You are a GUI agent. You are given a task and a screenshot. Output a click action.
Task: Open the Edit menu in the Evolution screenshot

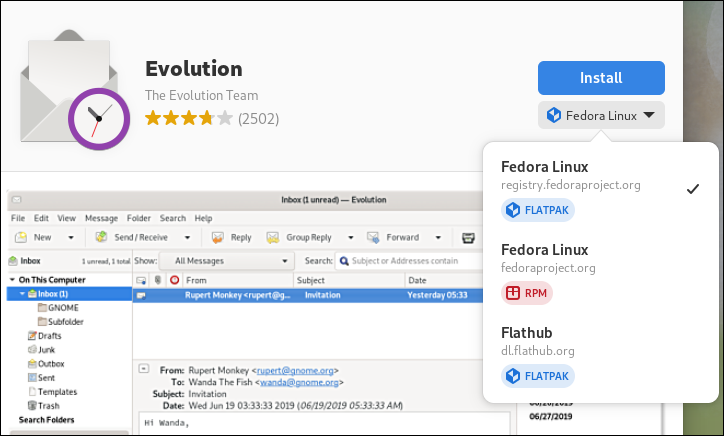coord(41,218)
